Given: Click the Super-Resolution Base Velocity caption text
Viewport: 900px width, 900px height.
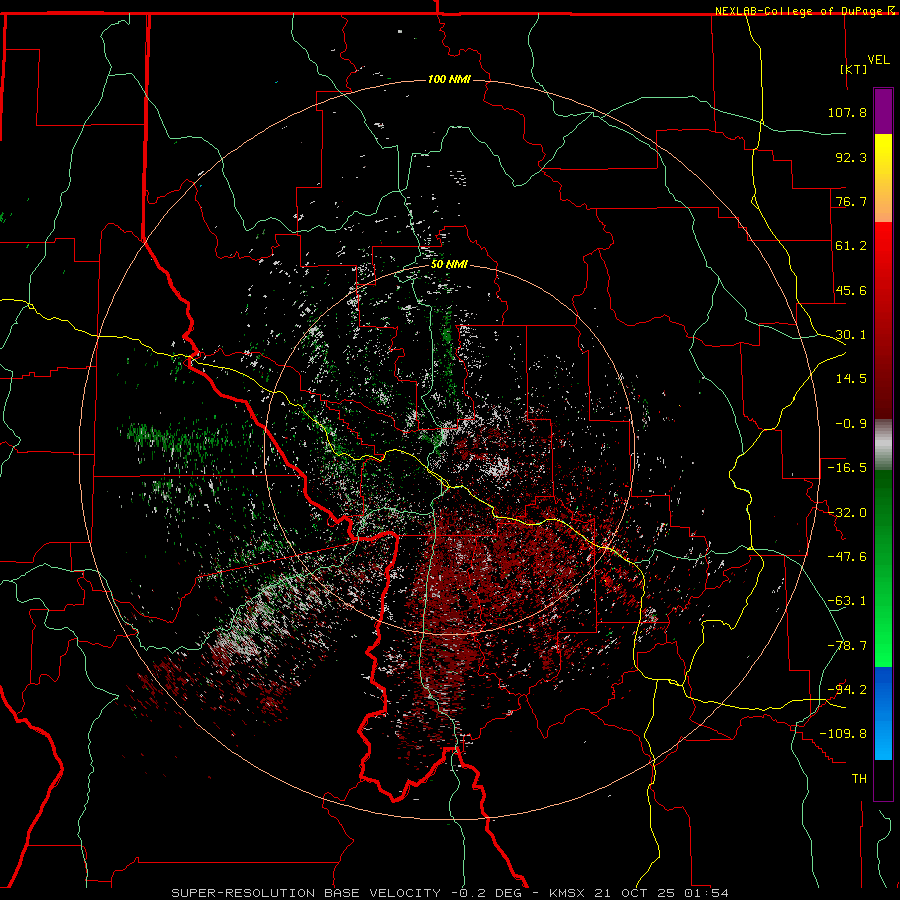Looking at the screenshot, I should (450, 893).
